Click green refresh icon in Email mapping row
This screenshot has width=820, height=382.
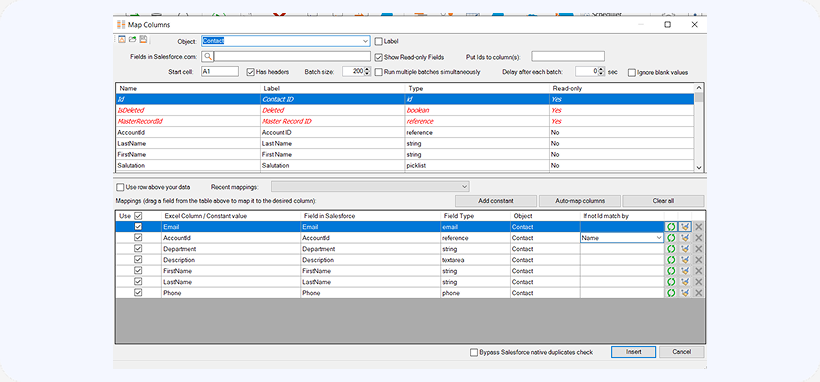pos(671,227)
